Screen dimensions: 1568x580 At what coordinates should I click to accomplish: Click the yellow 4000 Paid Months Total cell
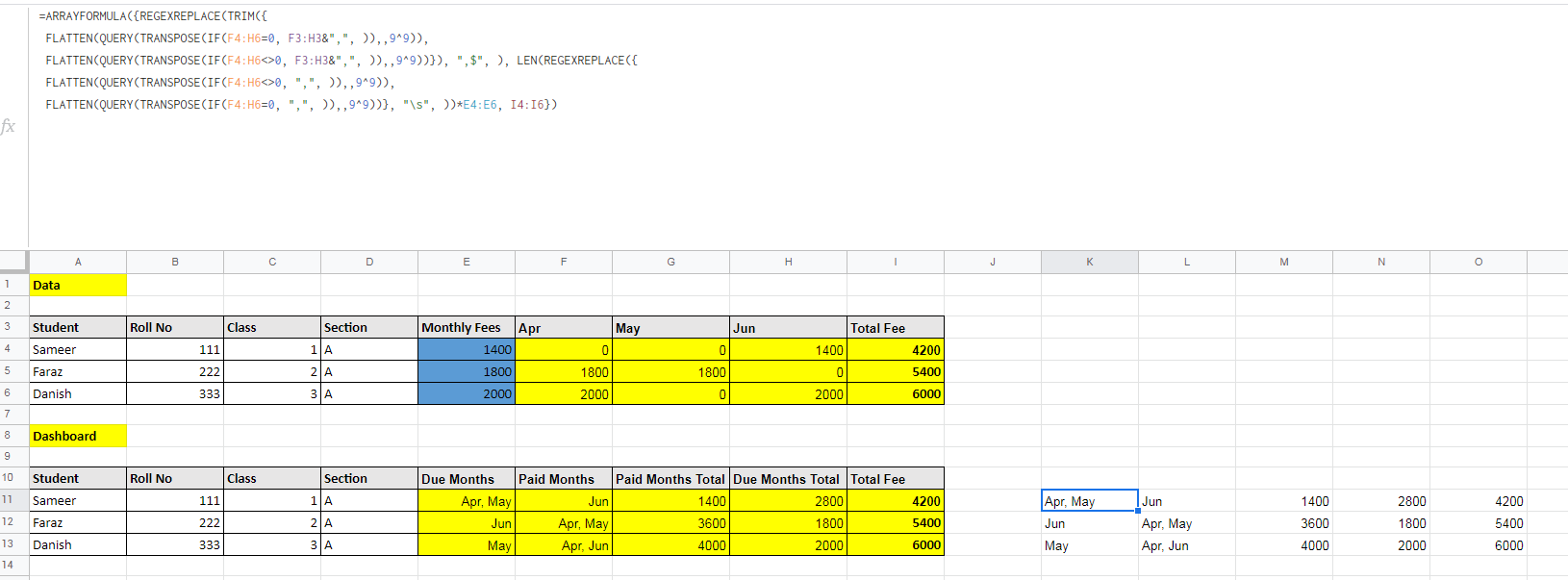tap(671, 545)
